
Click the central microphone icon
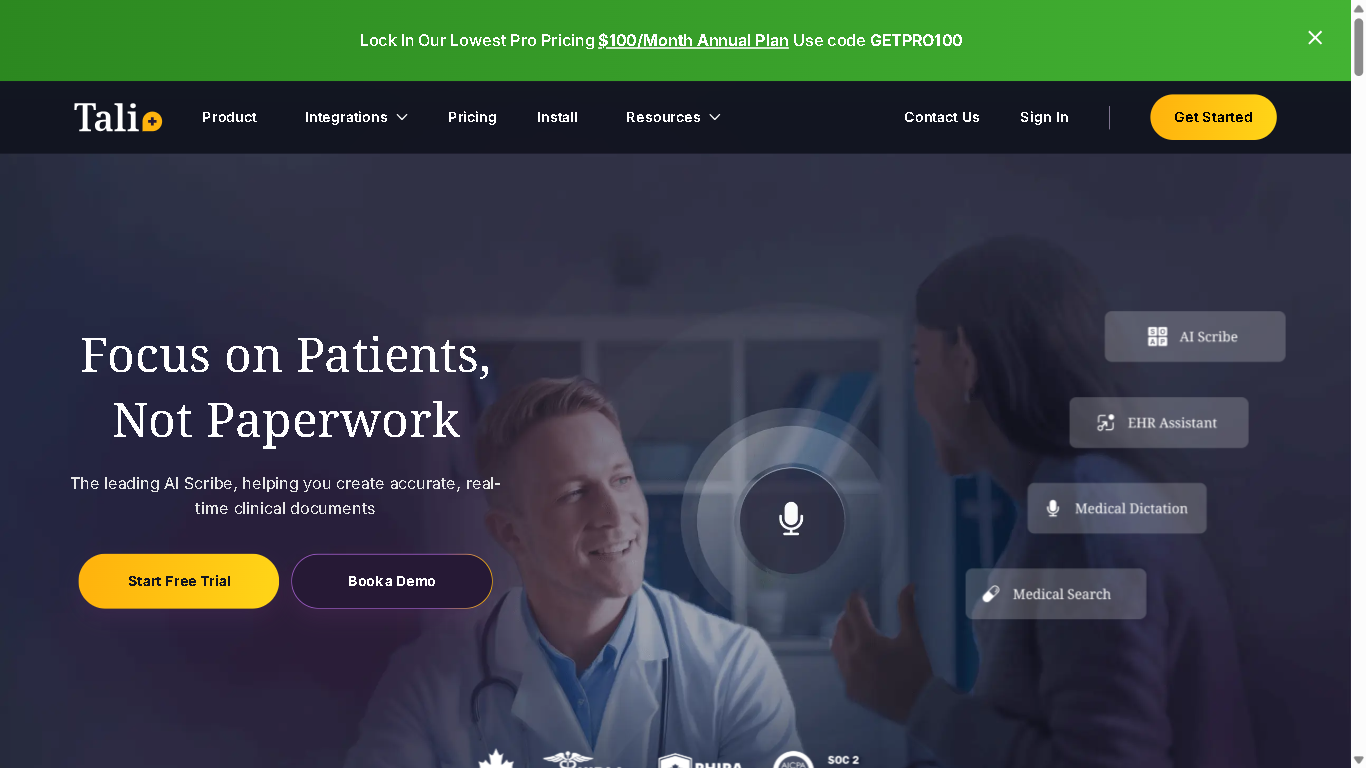click(791, 519)
